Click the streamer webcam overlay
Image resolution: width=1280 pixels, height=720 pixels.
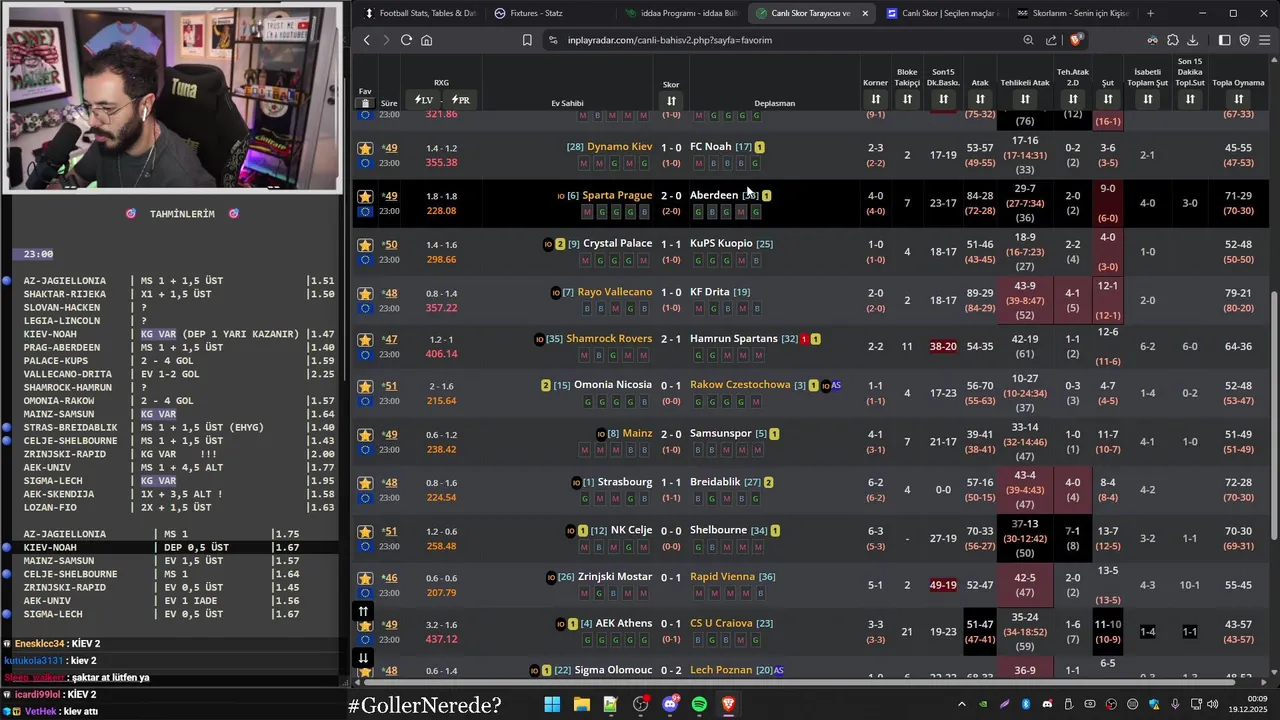(x=172, y=97)
